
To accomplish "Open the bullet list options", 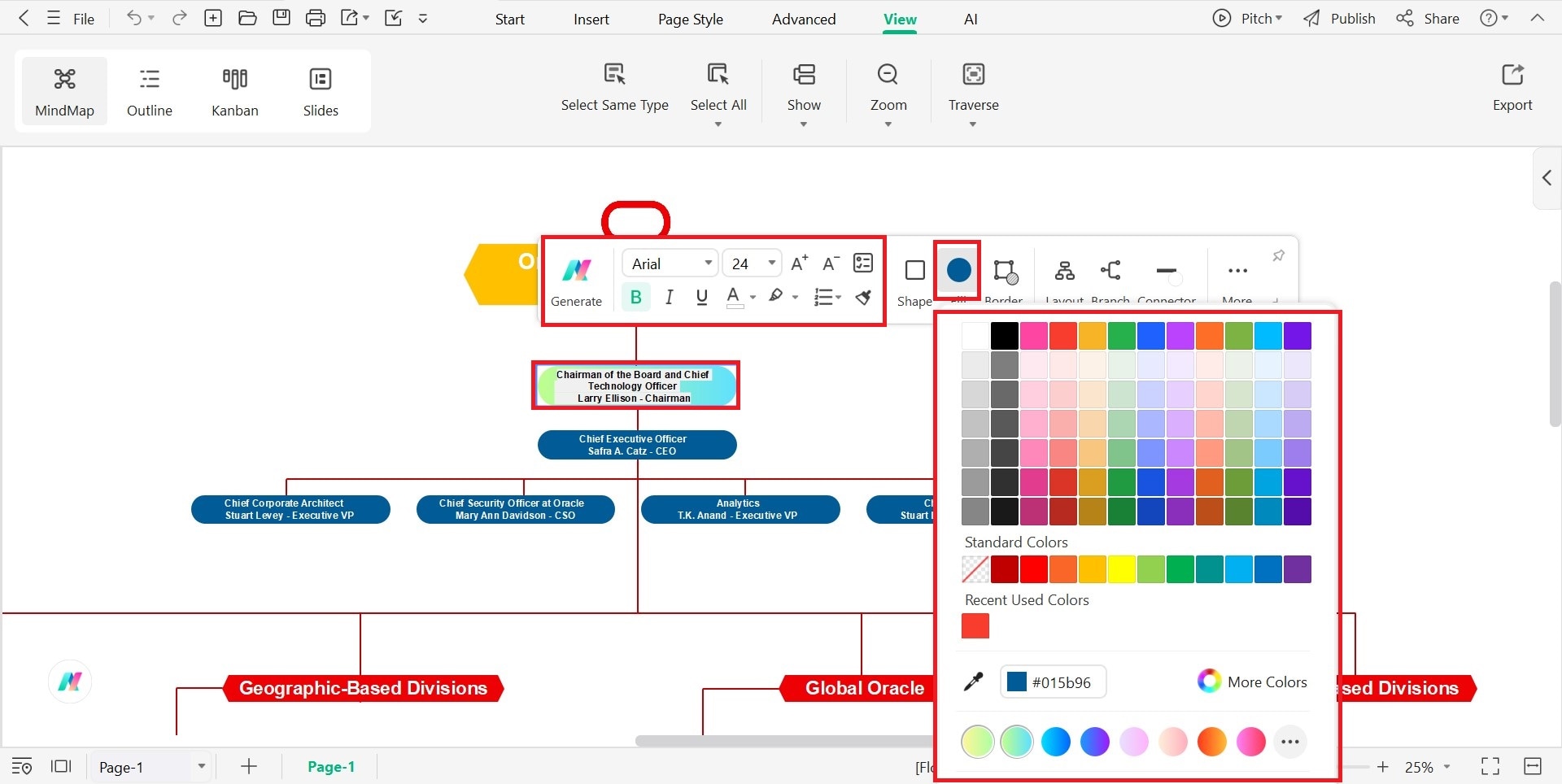I will coord(827,297).
